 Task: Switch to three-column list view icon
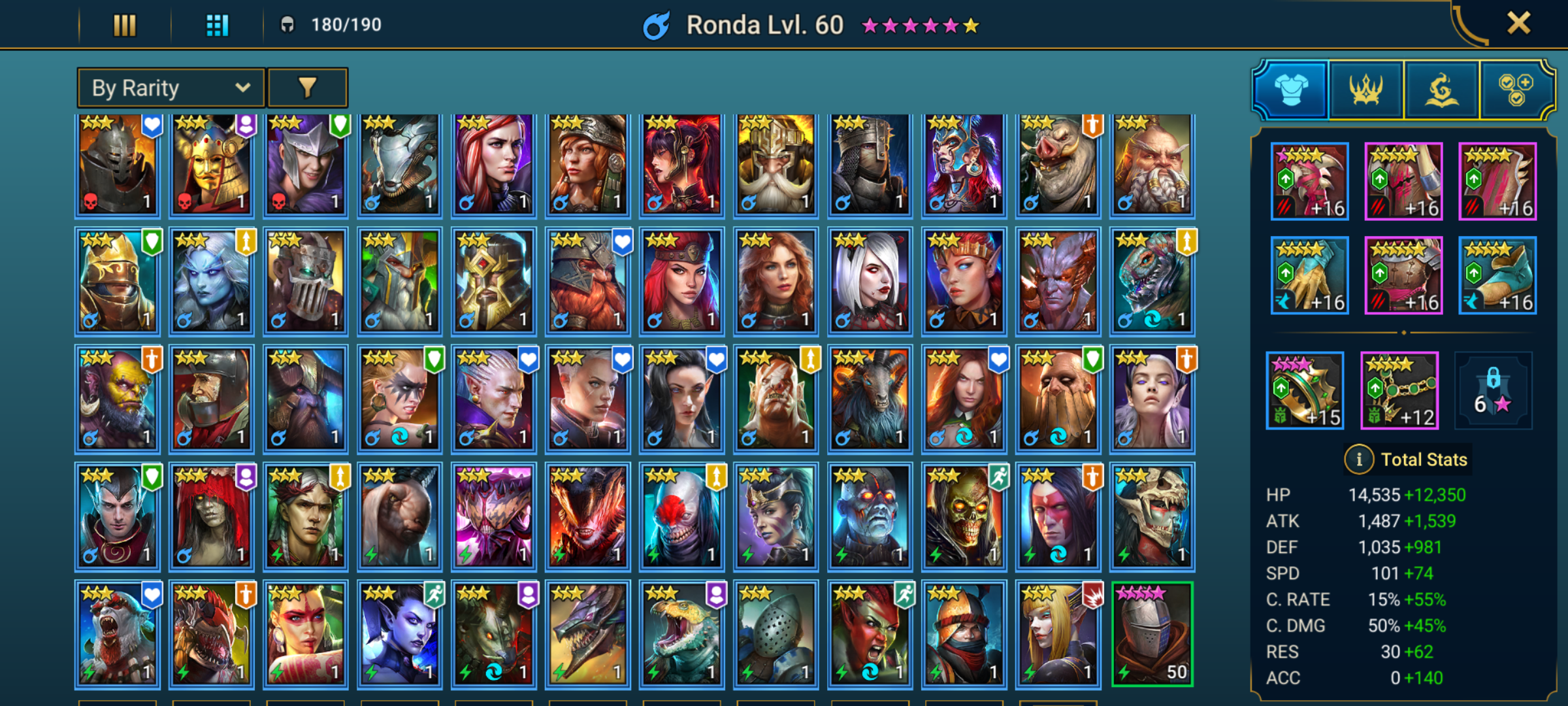124,25
